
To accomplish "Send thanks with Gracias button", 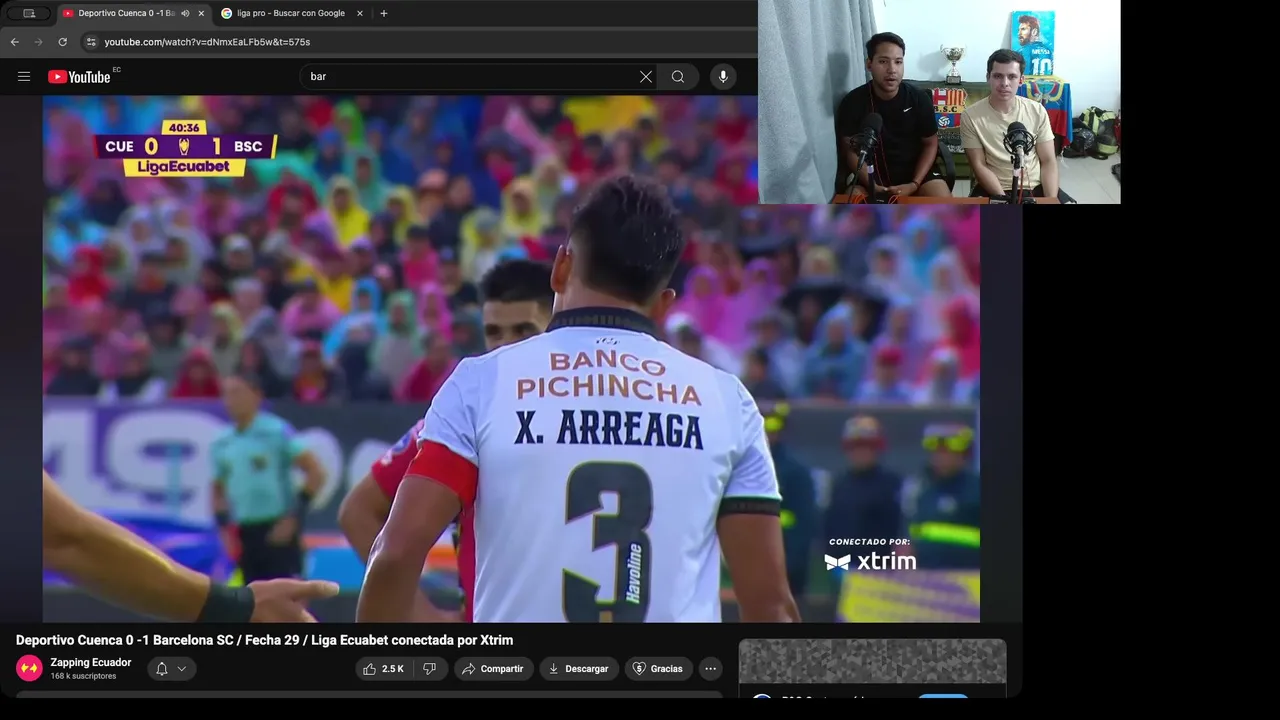I will 659,669.
